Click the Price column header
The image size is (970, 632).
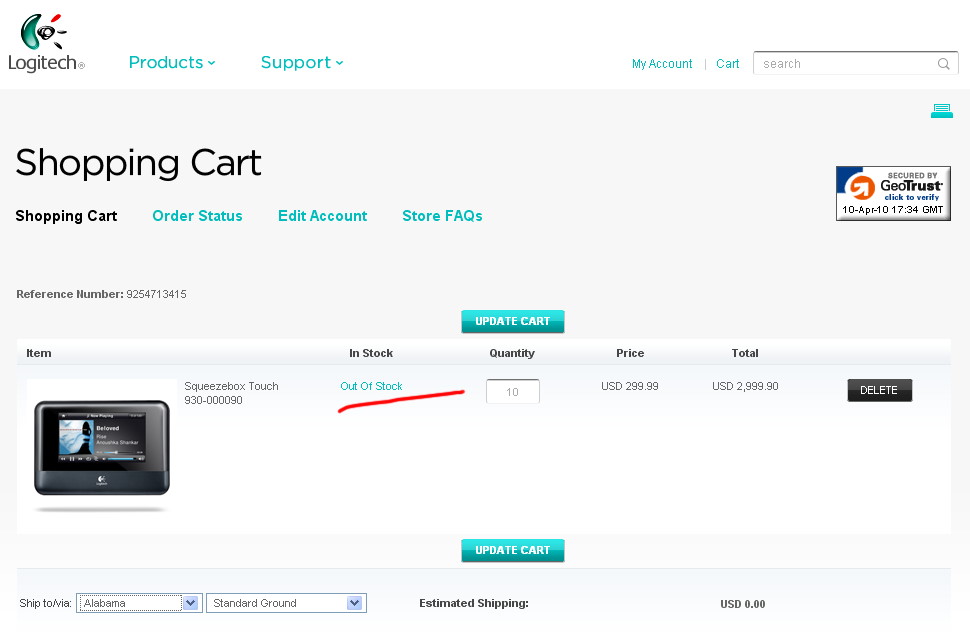click(x=630, y=353)
